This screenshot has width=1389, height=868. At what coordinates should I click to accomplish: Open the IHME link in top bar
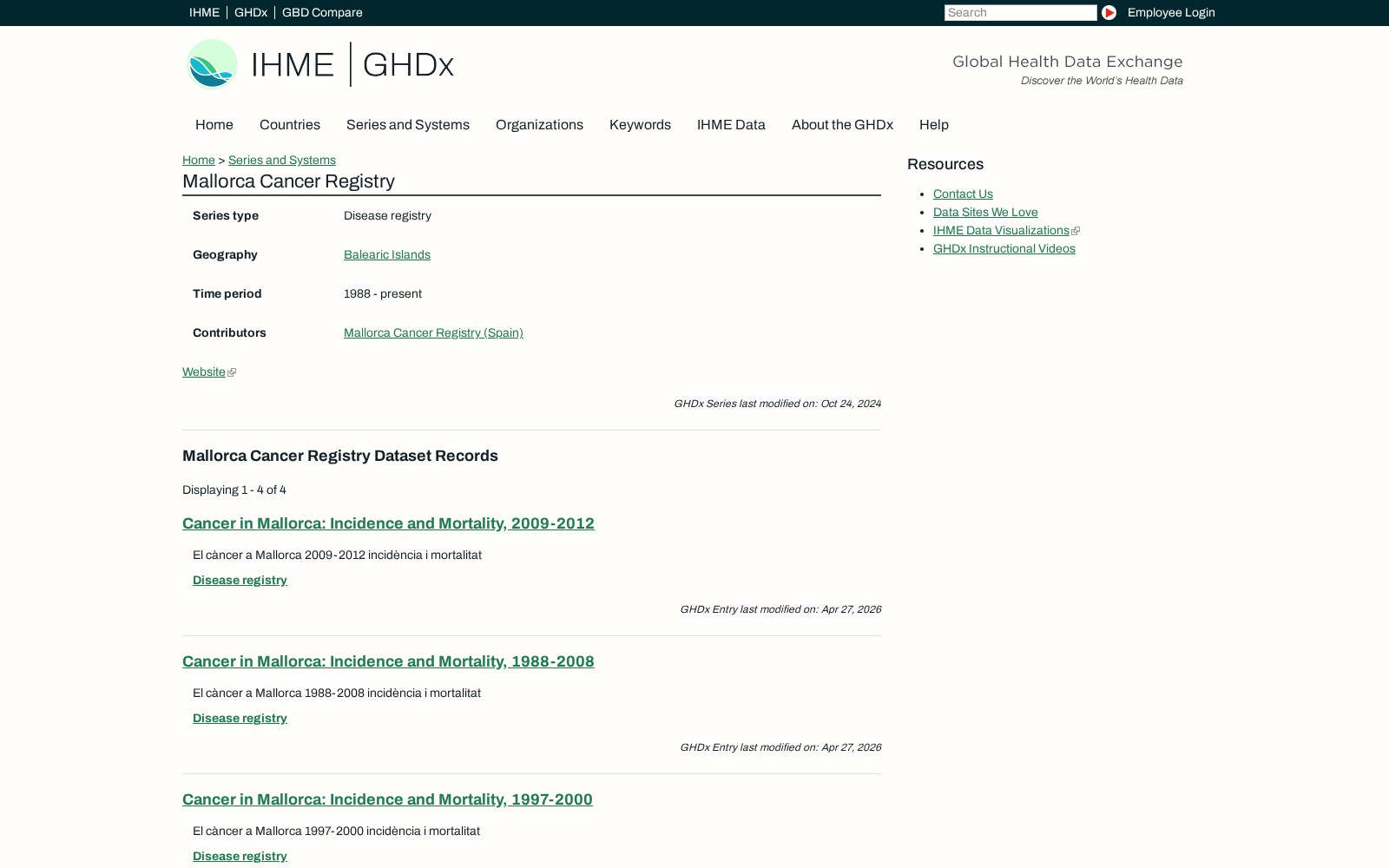click(204, 12)
